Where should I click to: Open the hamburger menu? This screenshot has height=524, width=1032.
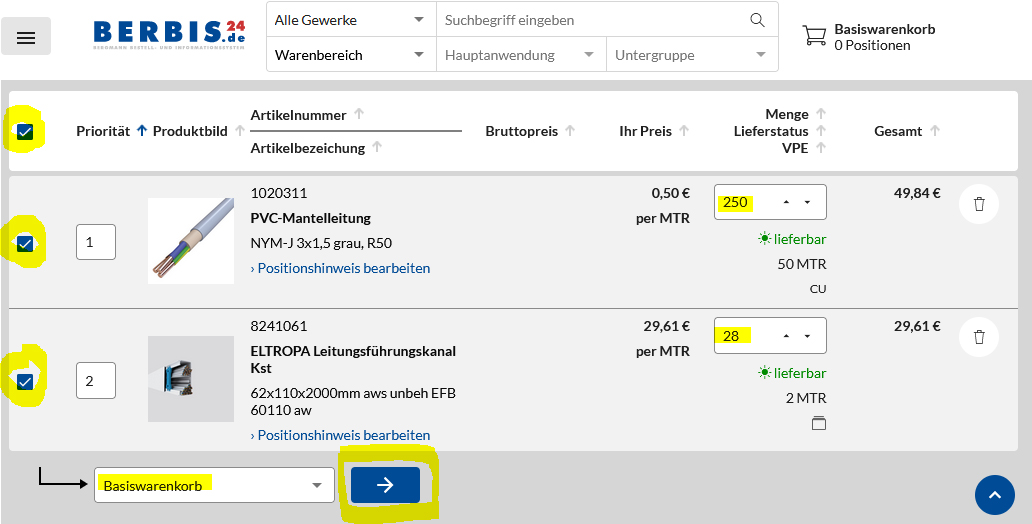pos(26,37)
